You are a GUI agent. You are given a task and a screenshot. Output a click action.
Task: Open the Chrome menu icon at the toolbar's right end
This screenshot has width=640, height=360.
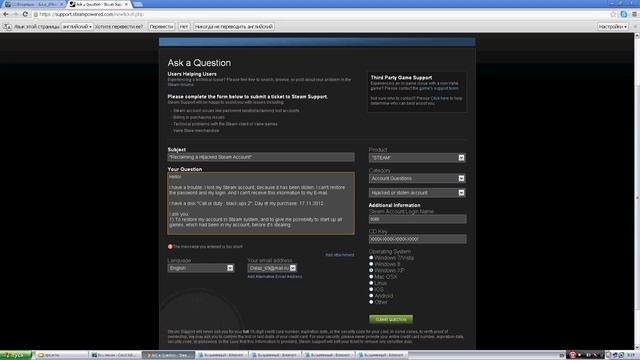click(x=634, y=14)
